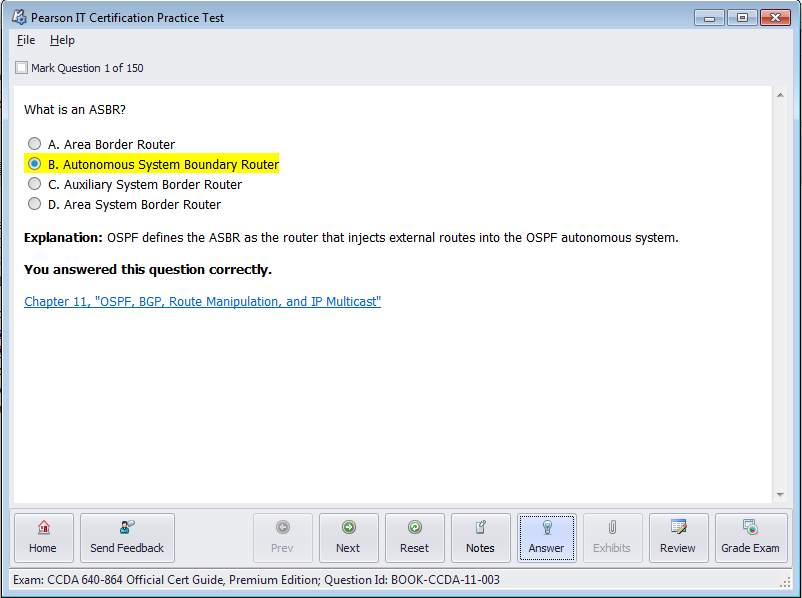802x598 pixels.
Task: Click the Explanation text about OSPF ASBR
Action: click(351, 238)
